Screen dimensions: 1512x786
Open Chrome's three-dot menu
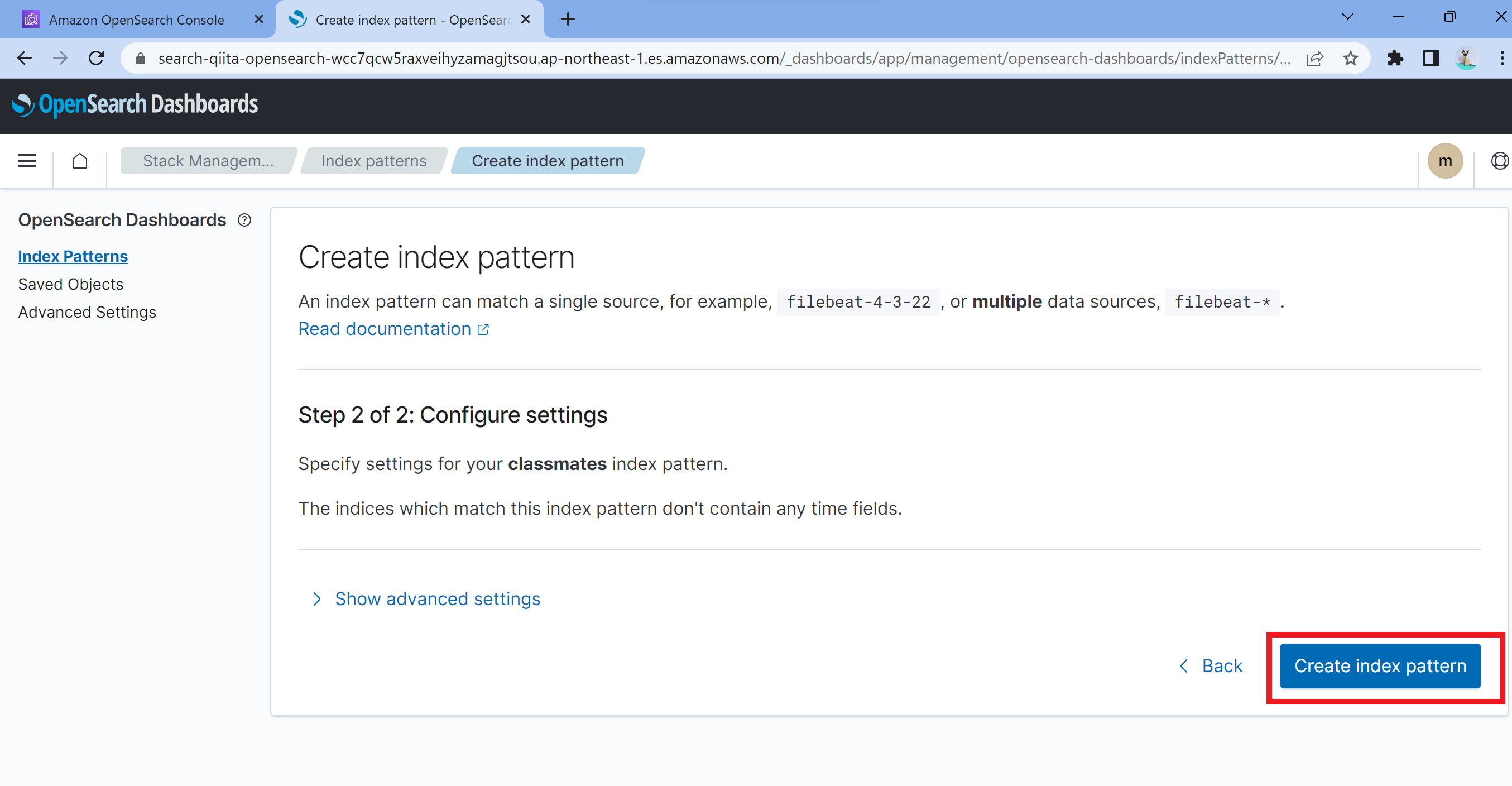[x=1501, y=58]
